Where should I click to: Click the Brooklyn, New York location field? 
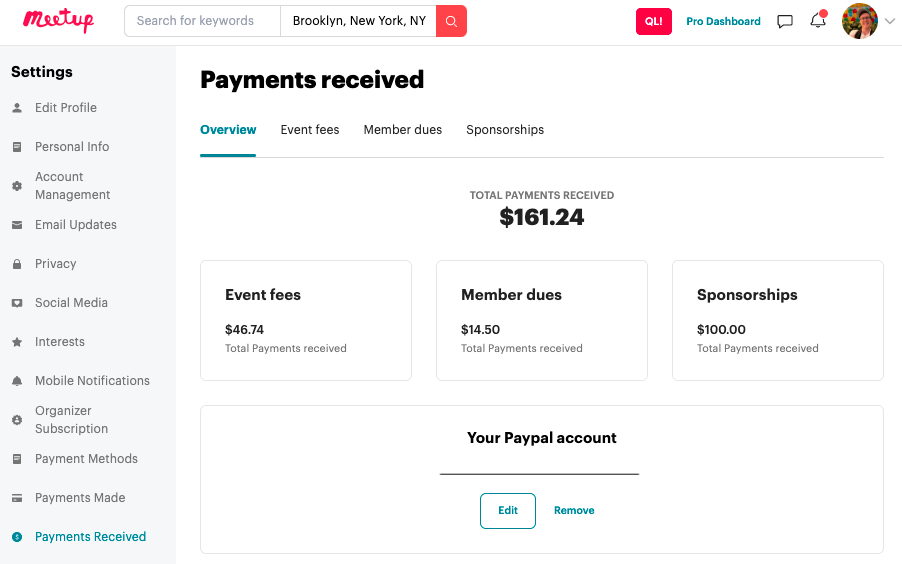pyautogui.click(x=358, y=21)
